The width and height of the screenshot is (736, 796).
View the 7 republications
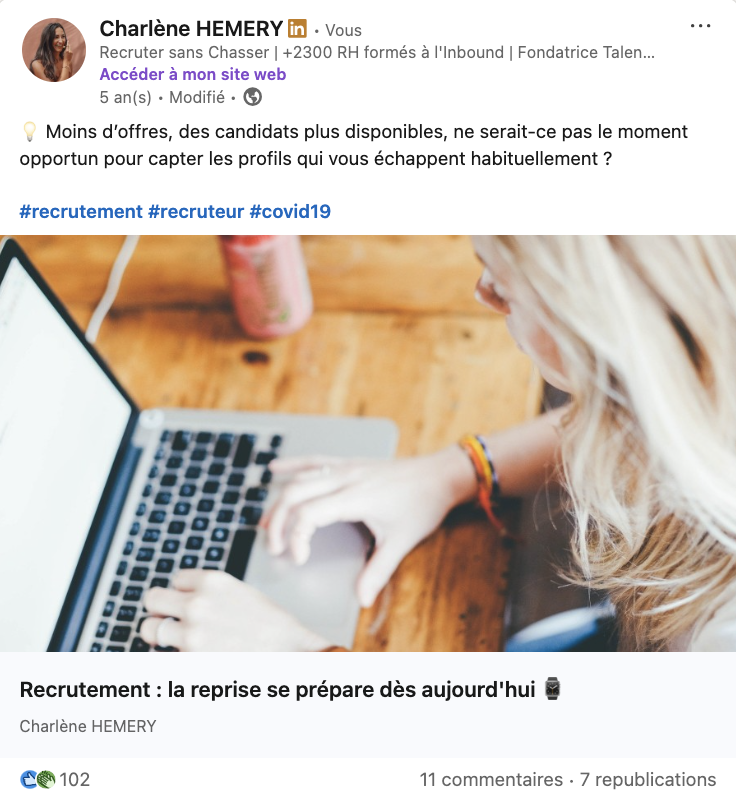tap(648, 779)
